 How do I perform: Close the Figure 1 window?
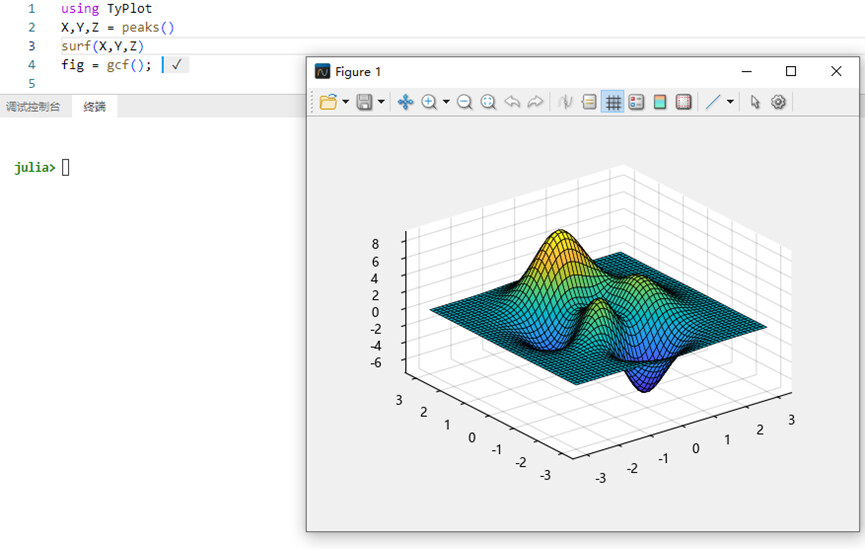point(836,71)
